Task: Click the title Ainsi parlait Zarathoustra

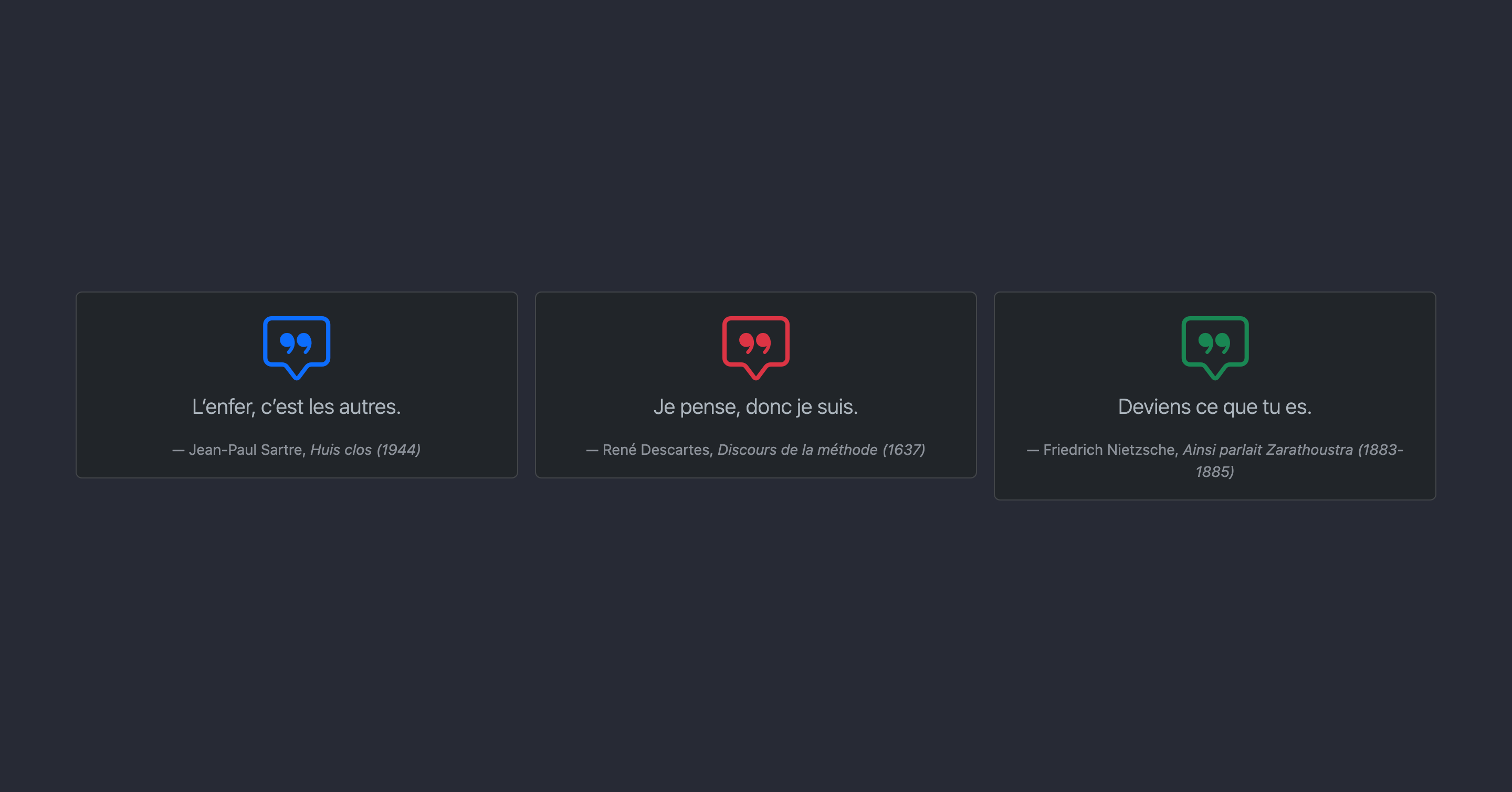Action: pyautogui.click(x=1267, y=450)
